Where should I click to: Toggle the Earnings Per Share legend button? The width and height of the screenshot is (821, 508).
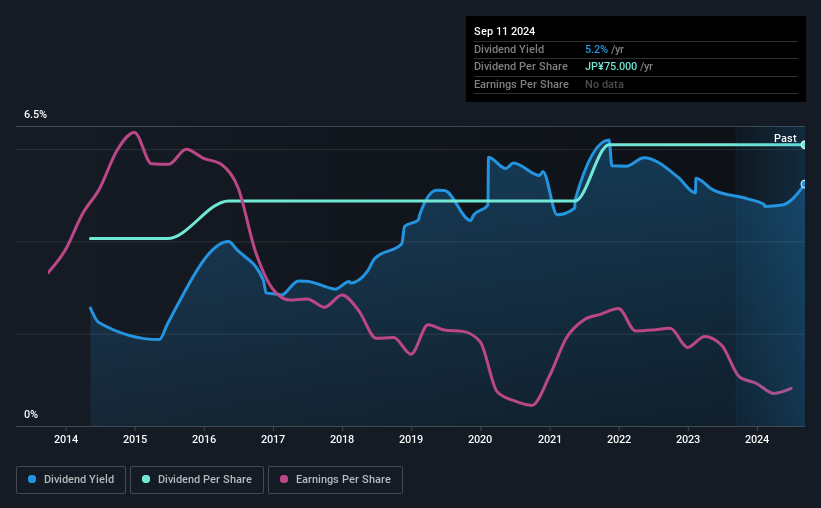coord(335,479)
